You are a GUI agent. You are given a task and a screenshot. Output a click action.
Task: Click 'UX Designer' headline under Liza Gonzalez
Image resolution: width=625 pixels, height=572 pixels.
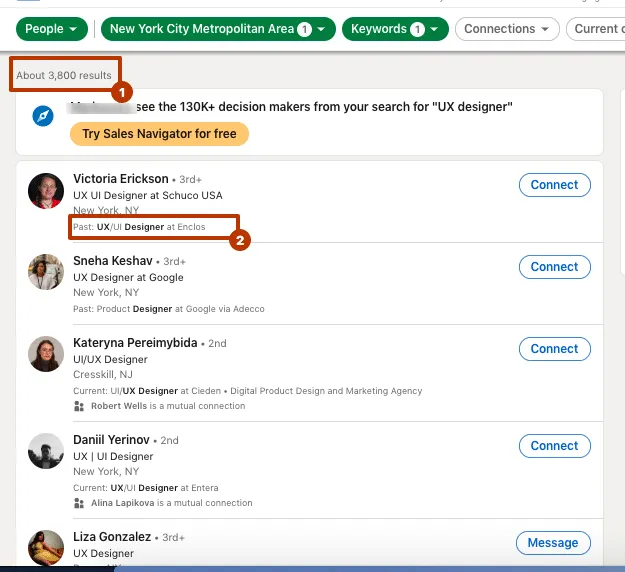104,554
